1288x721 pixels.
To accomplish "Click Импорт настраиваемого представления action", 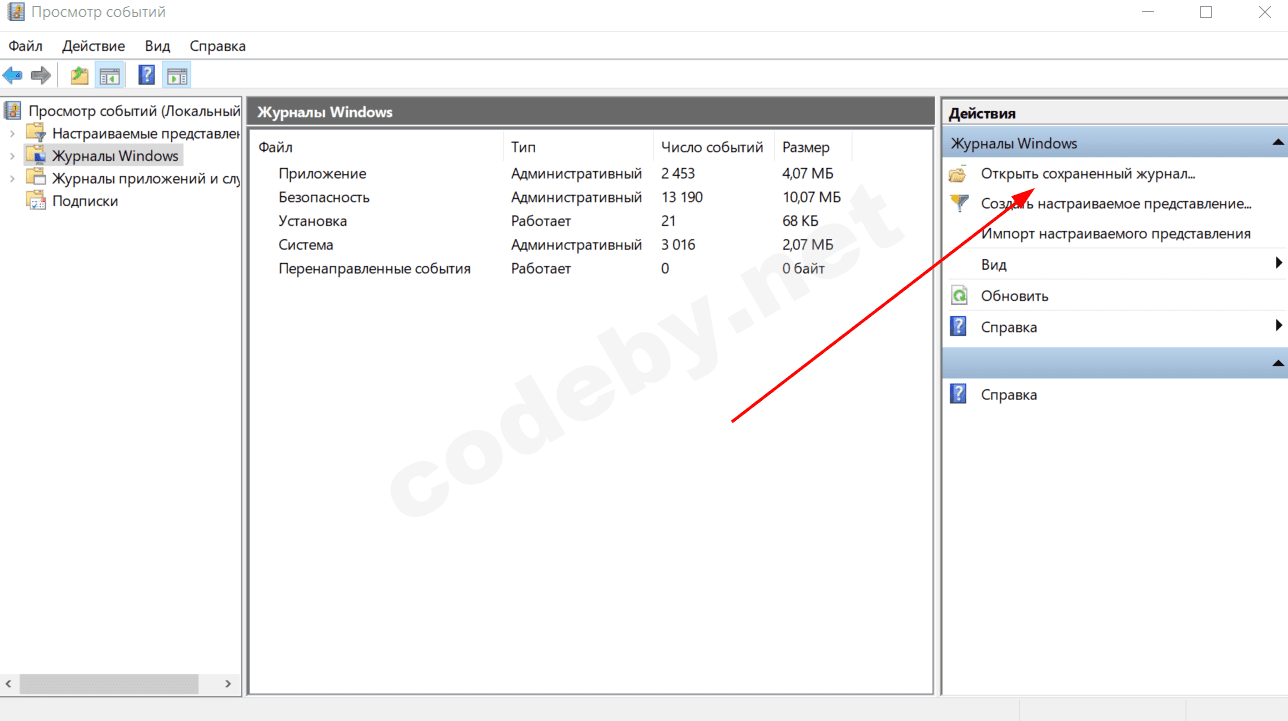I will click(1116, 234).
